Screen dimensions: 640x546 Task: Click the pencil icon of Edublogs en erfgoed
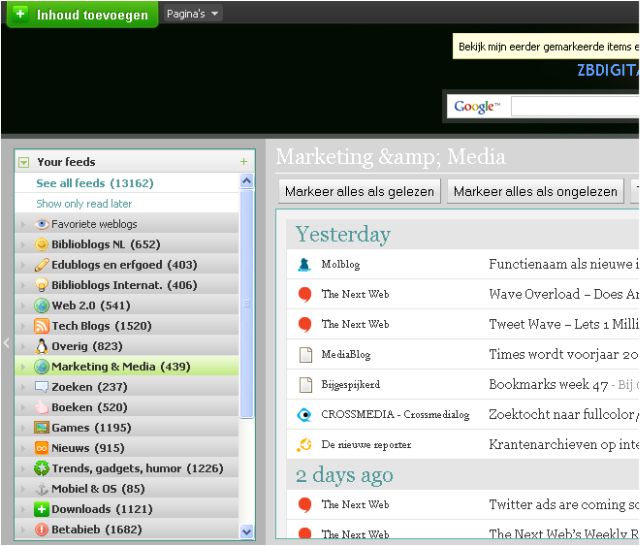41,265
